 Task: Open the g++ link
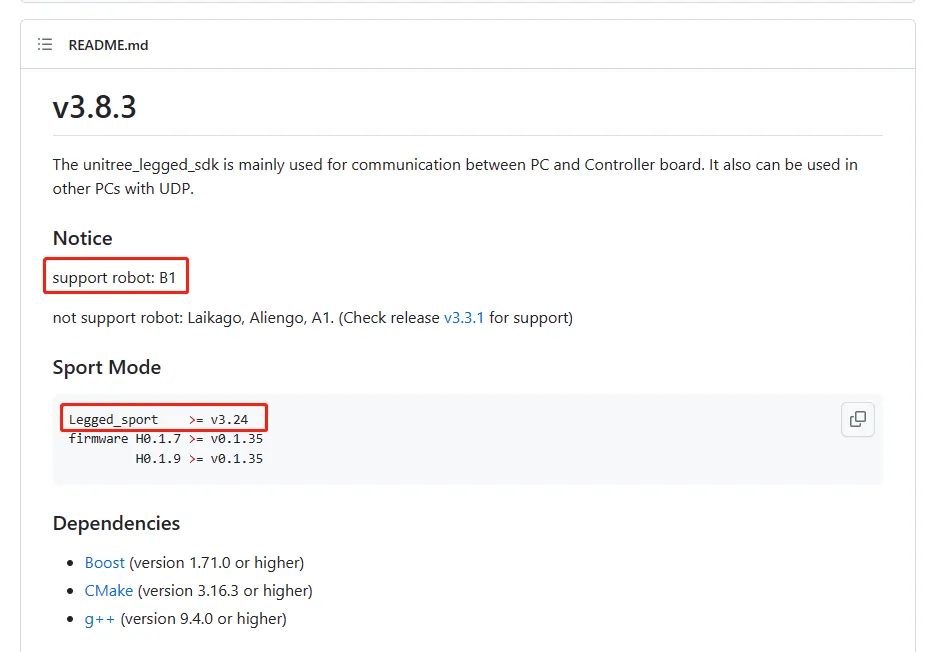[x=100, y=619]
